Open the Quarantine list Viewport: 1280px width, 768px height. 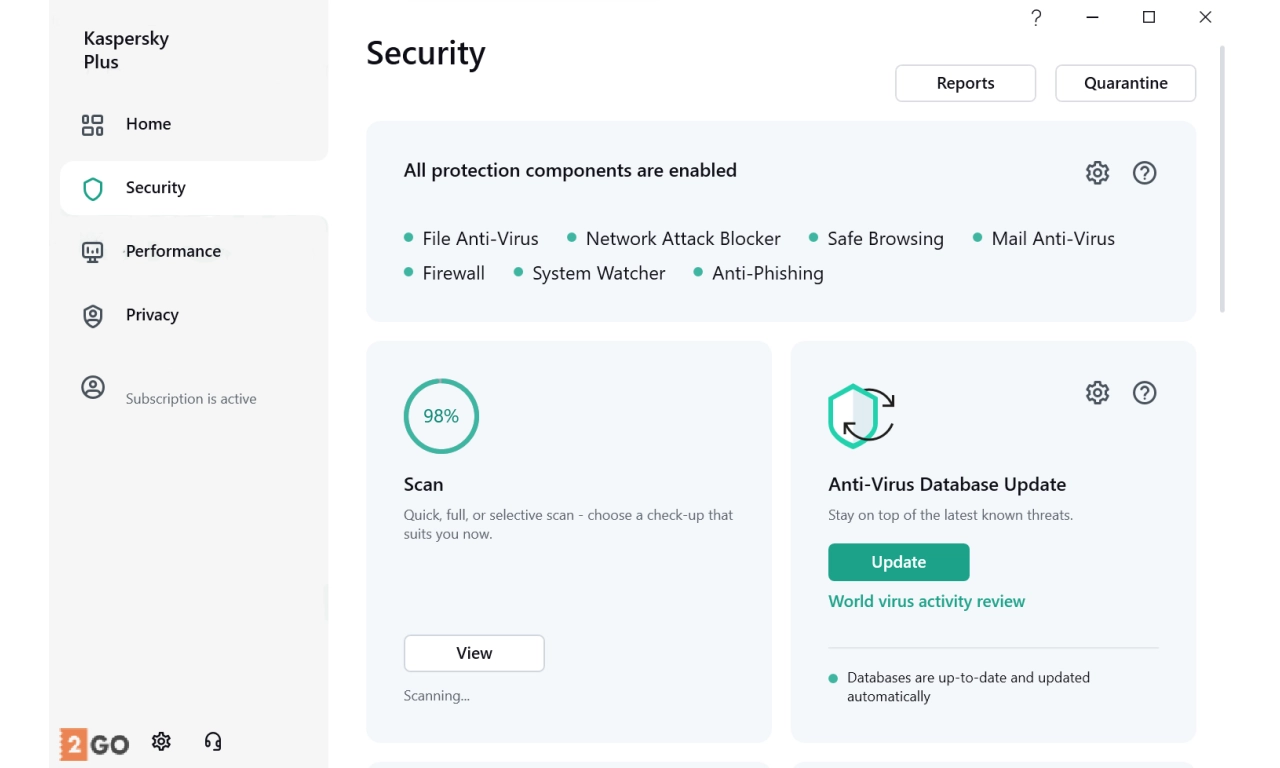[x=1125, y=83]
